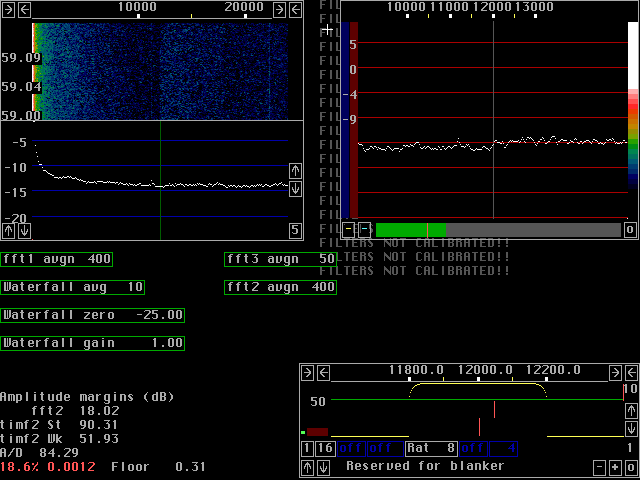
Task: Click the waterfall display at time 59.04
Action: (x=160, y=87)
